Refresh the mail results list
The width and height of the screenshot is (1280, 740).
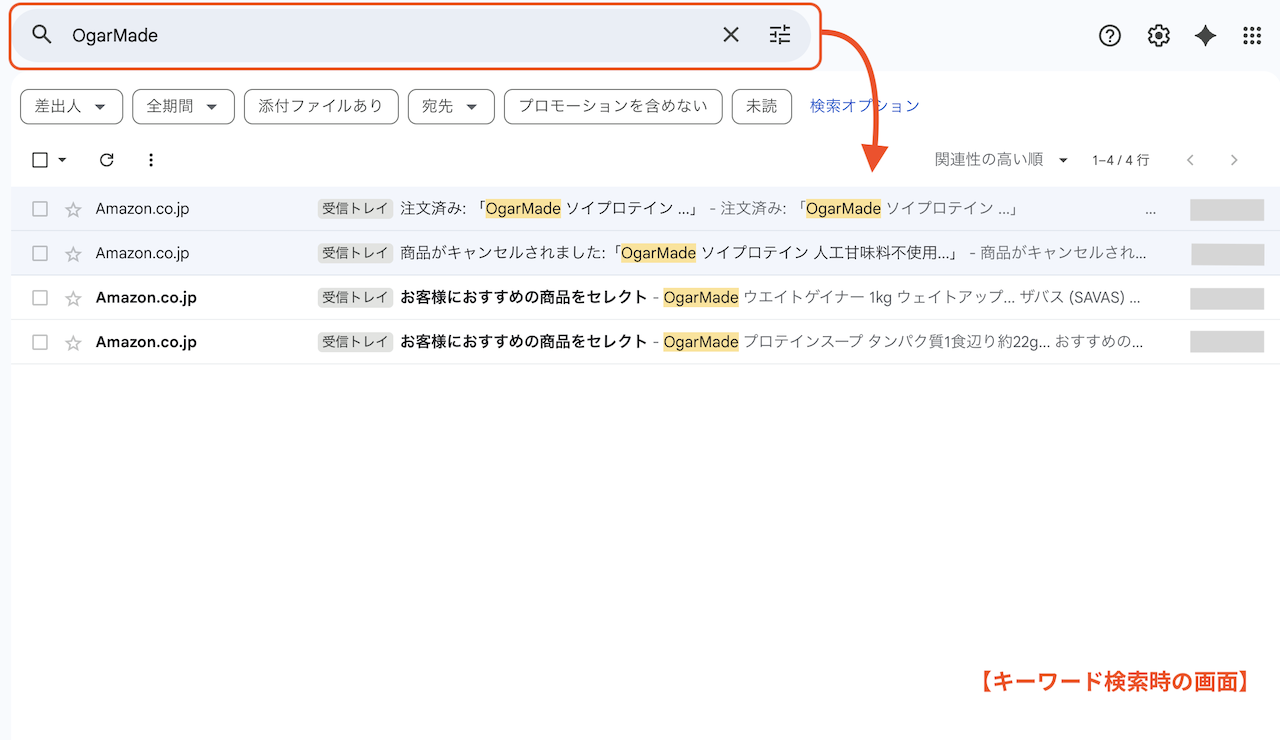[107, 160]
